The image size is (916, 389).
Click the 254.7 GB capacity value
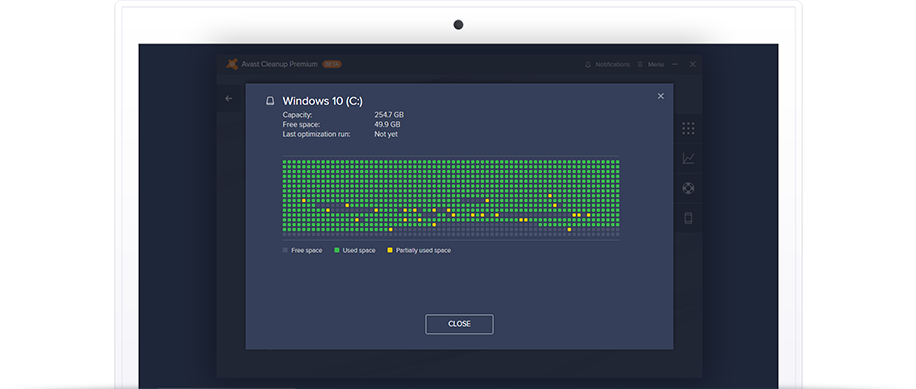coord(389,115)
